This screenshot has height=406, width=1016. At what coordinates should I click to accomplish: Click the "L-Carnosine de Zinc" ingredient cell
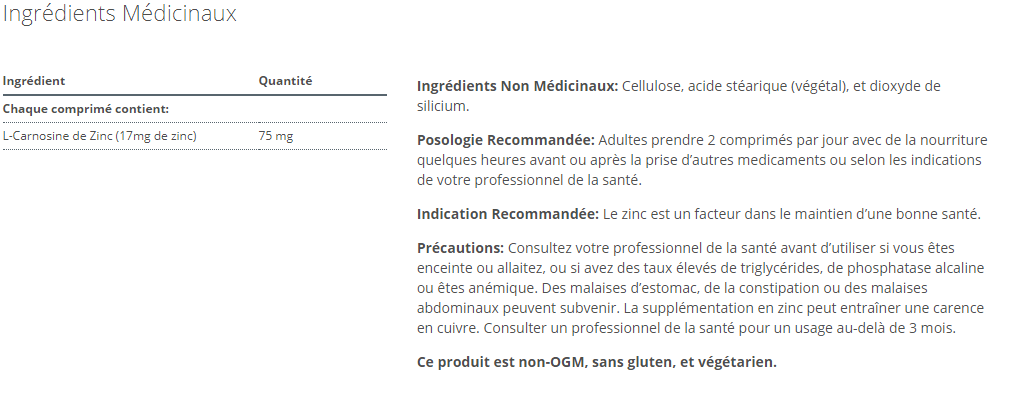pyautogui.click(x=100, y=135)
